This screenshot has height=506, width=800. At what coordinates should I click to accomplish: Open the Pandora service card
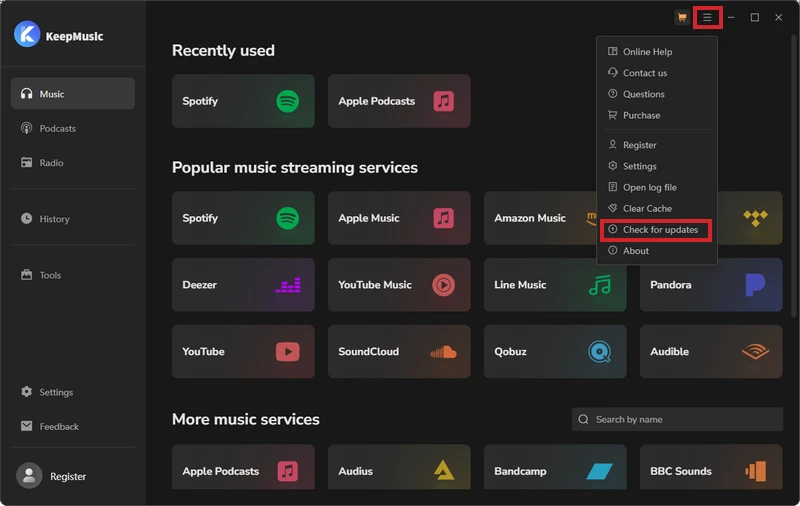coord(711,285)
